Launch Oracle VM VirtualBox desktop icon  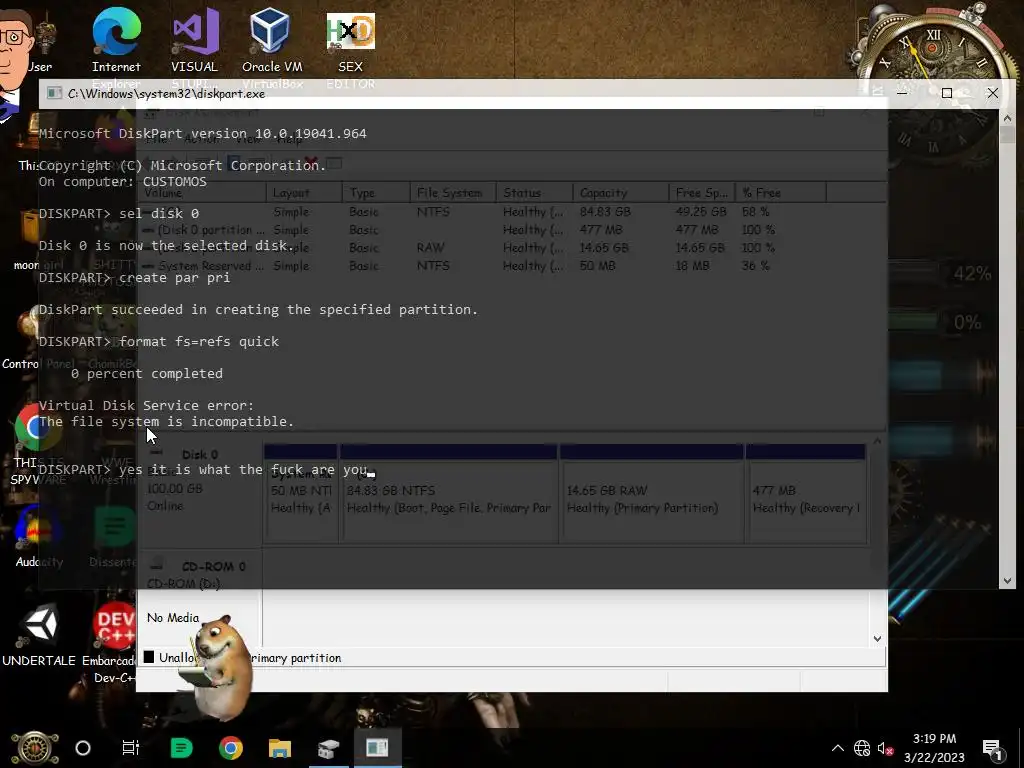pos(272,39)
